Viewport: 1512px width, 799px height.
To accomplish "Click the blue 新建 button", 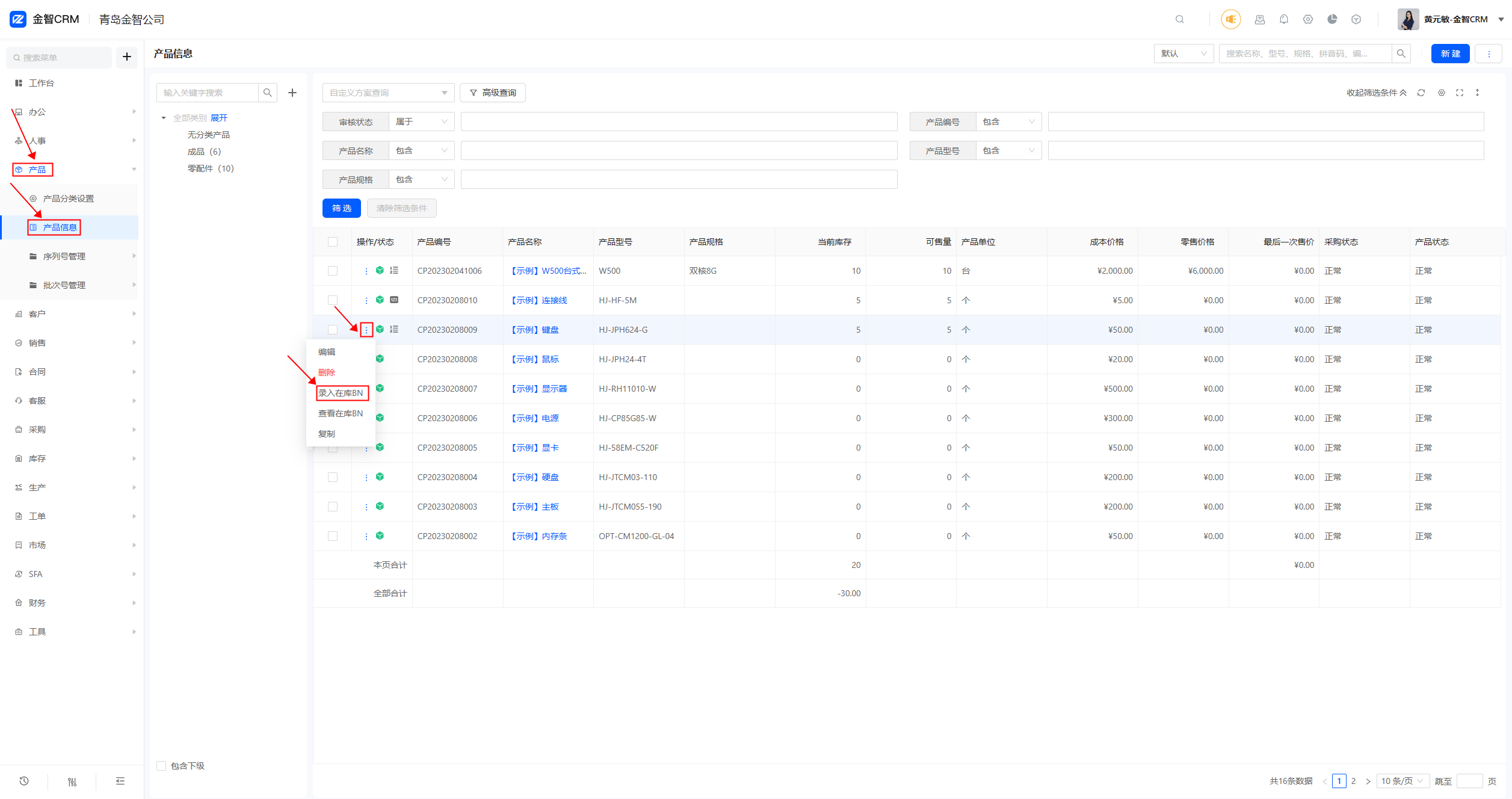I will coord(1450,54).
